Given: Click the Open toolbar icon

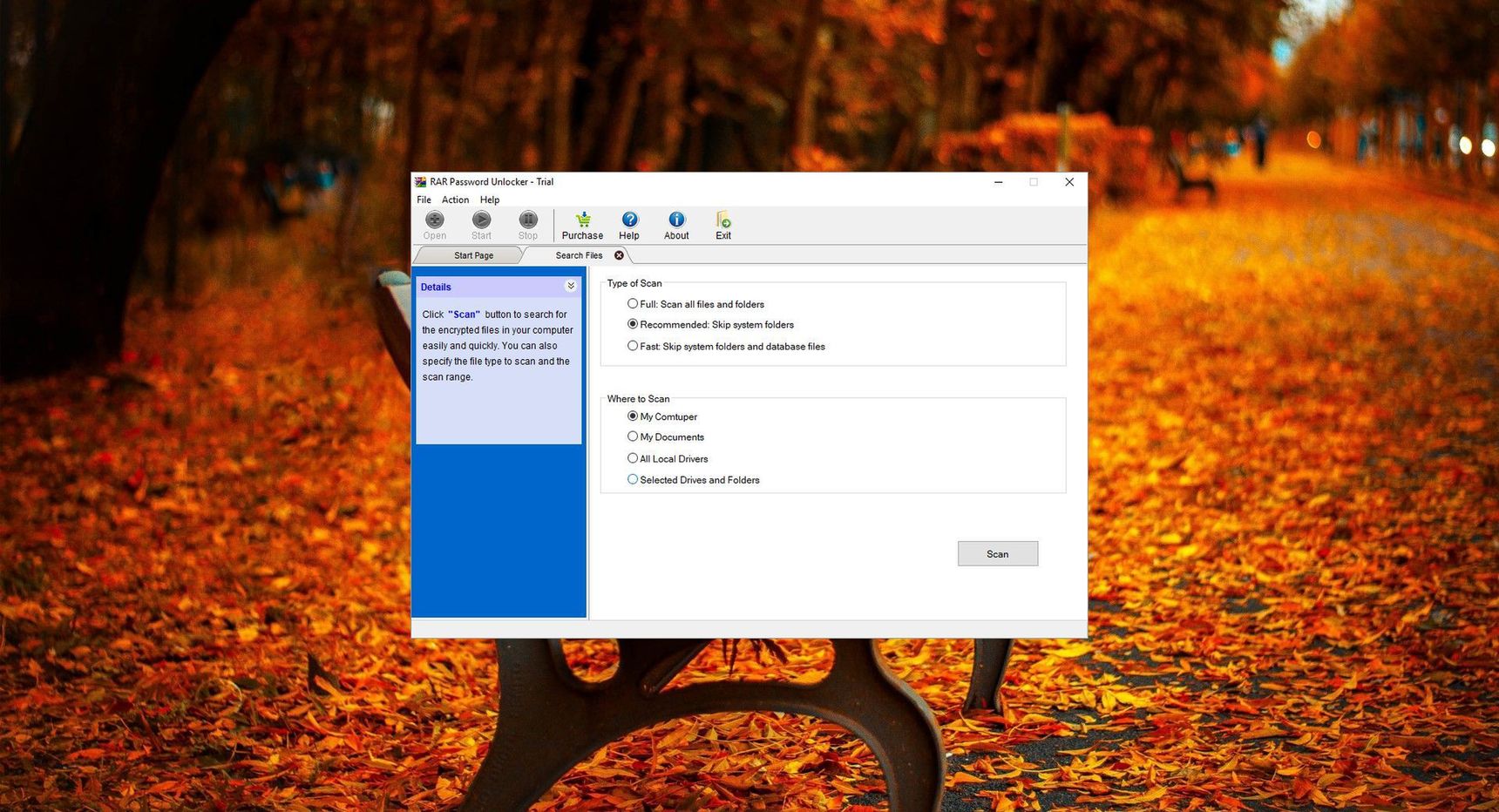Looking at the screenshot, I should (x=434, y=225).
